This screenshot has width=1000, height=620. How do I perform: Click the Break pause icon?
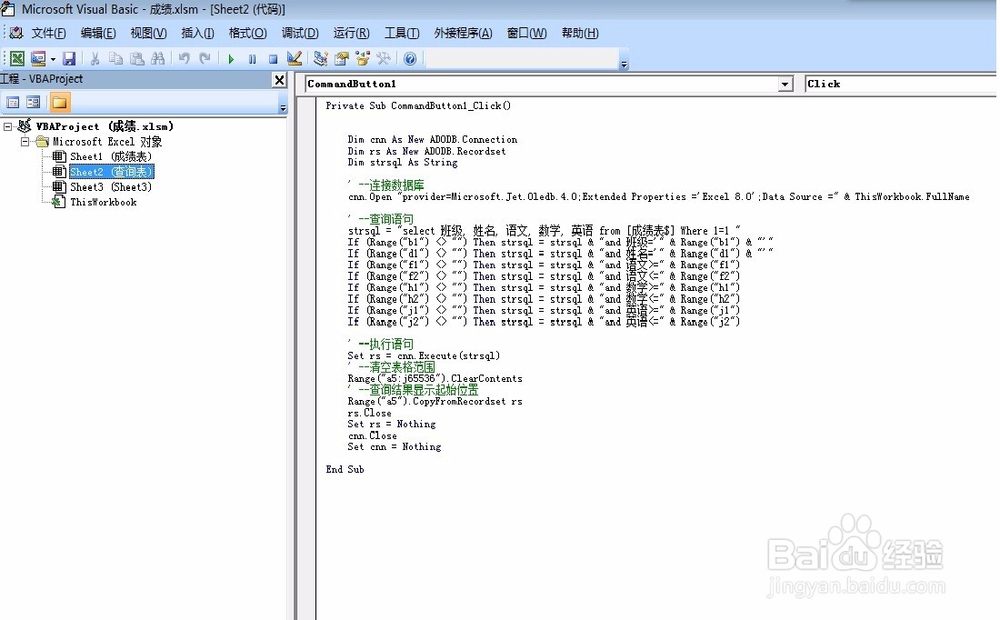[x=253, y=59]
